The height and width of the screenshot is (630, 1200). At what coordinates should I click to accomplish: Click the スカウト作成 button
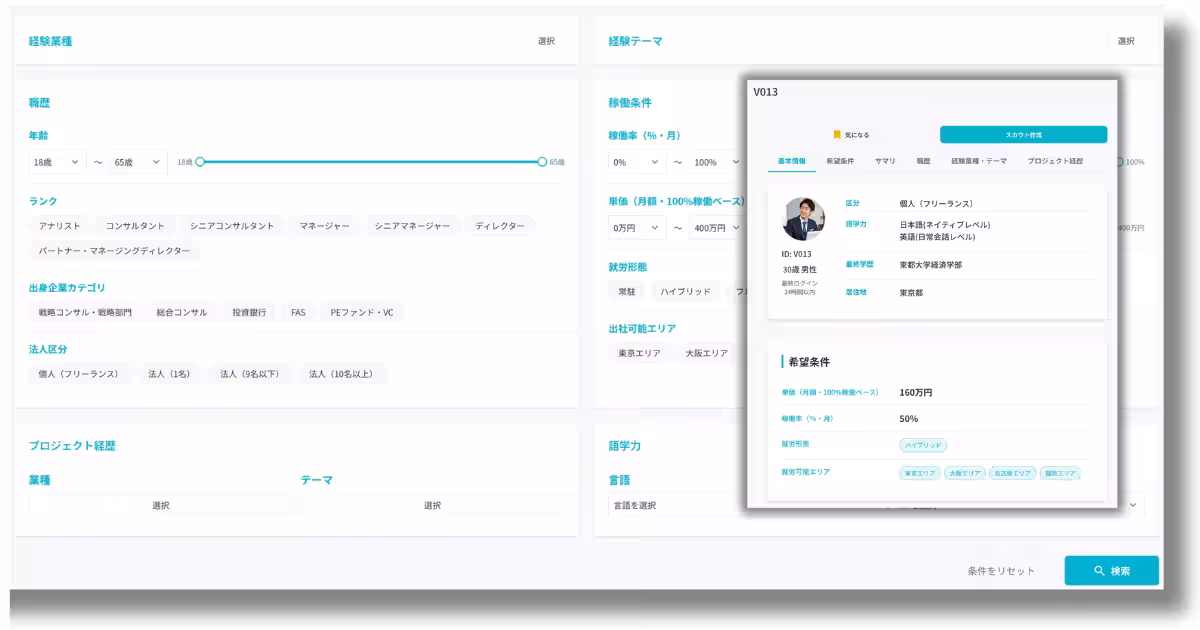[x=1022, y=133]
